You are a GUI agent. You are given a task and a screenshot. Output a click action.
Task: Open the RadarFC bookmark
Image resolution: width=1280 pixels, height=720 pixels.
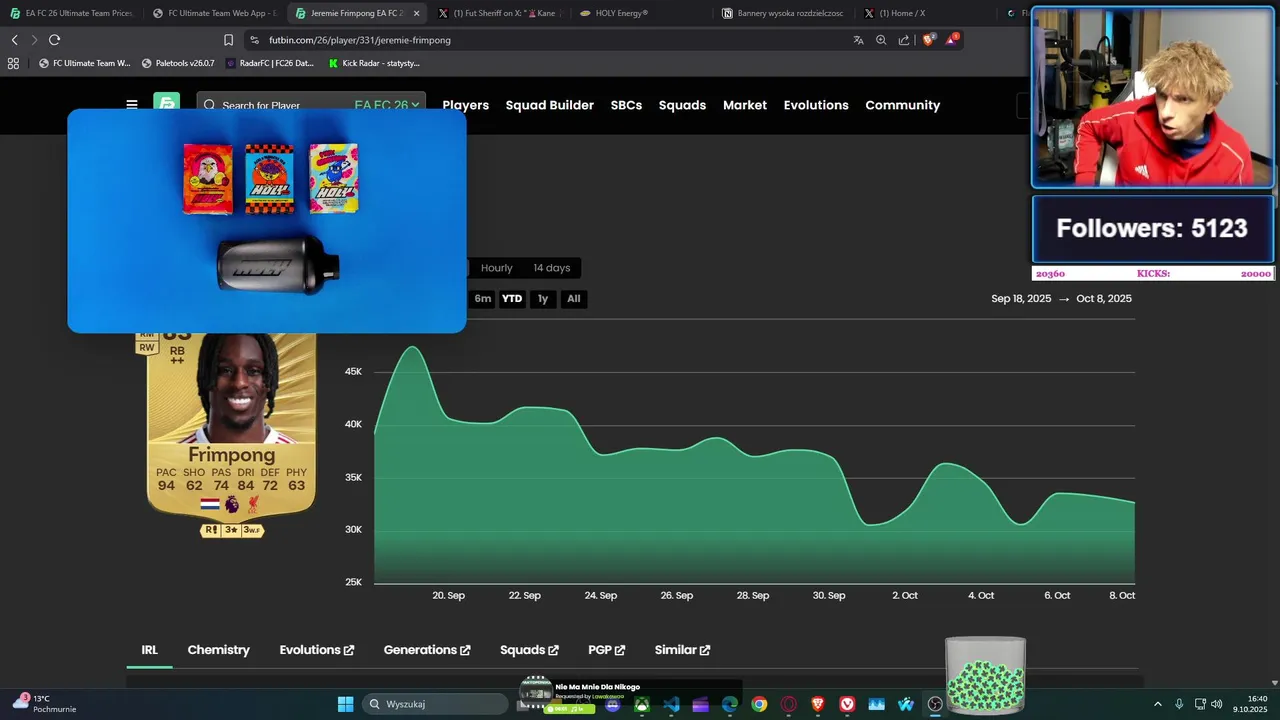[270, 63]
